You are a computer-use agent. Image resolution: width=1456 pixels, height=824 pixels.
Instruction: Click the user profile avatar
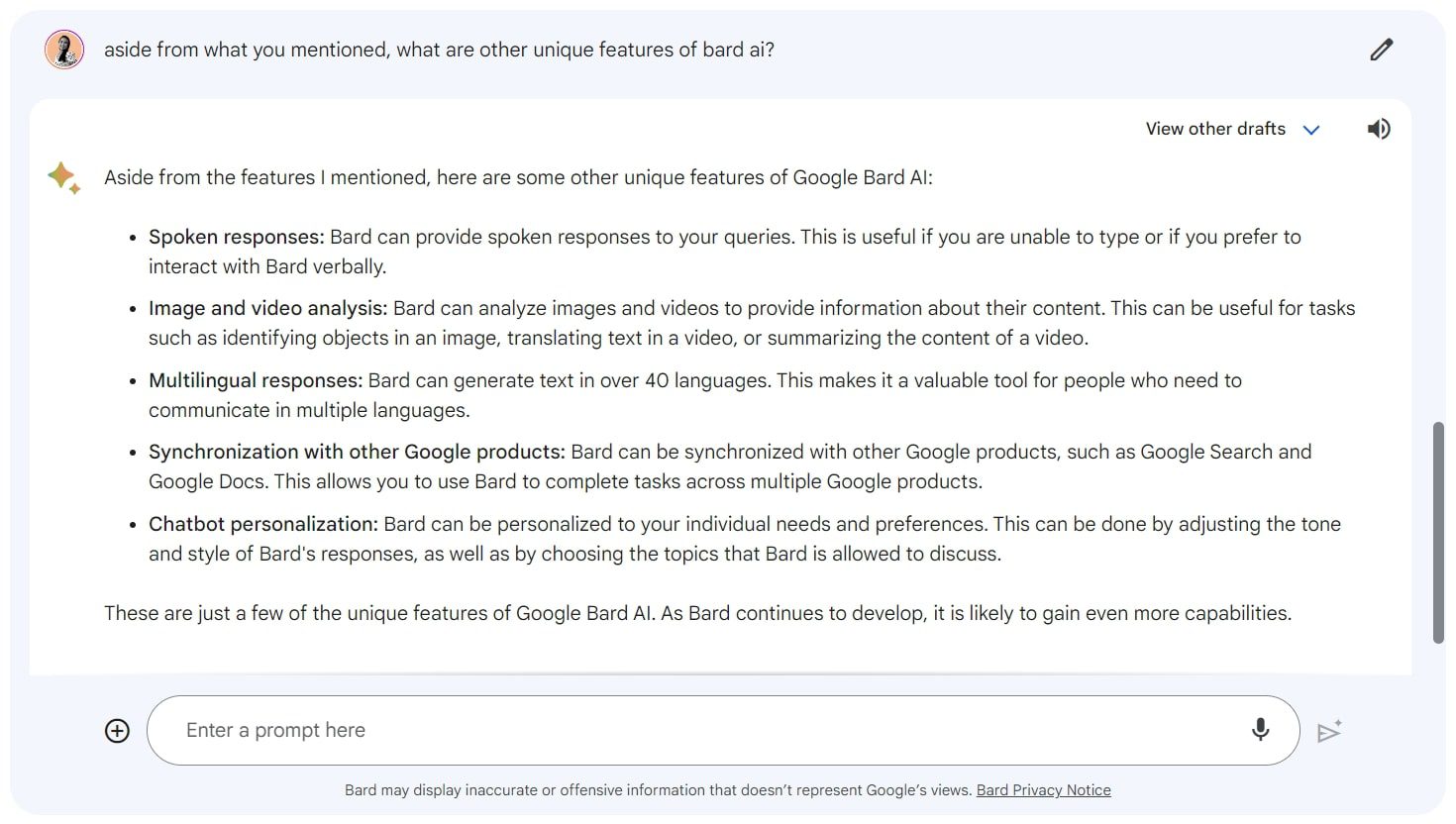64,50
